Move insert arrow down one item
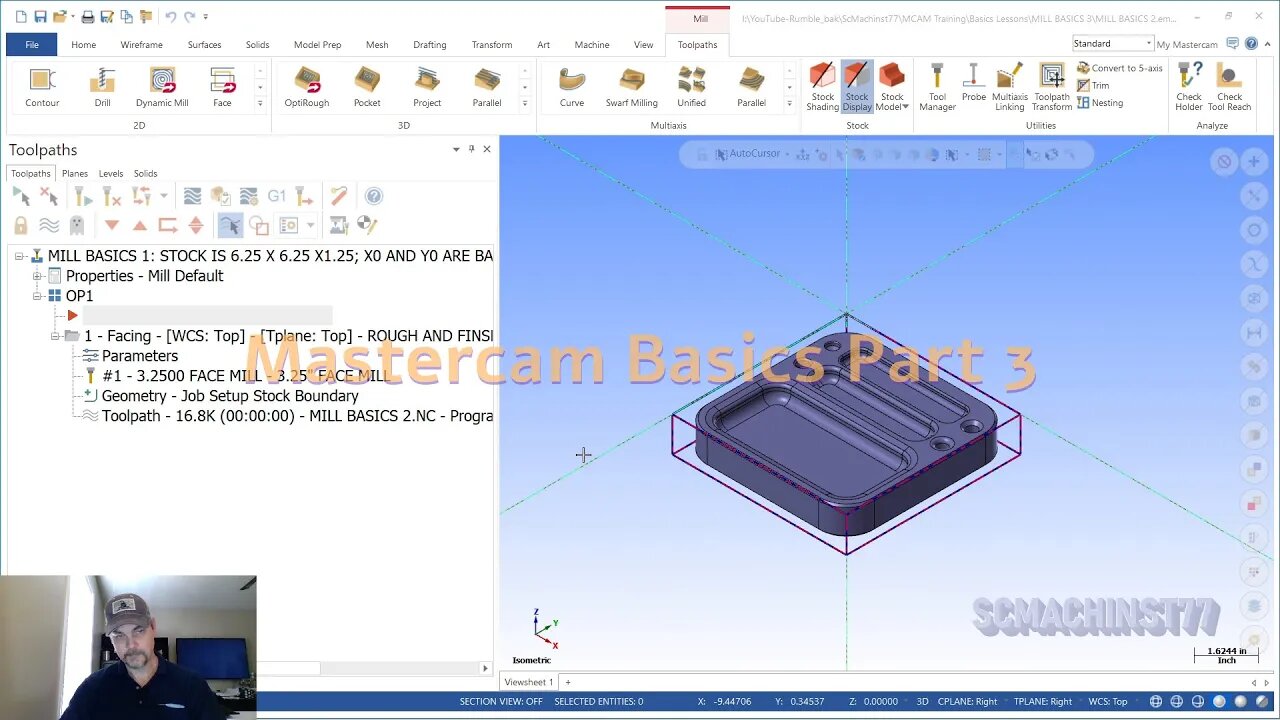Image resolution: width=1280 pixels, height=720 pixels. [x=112, y=225]
